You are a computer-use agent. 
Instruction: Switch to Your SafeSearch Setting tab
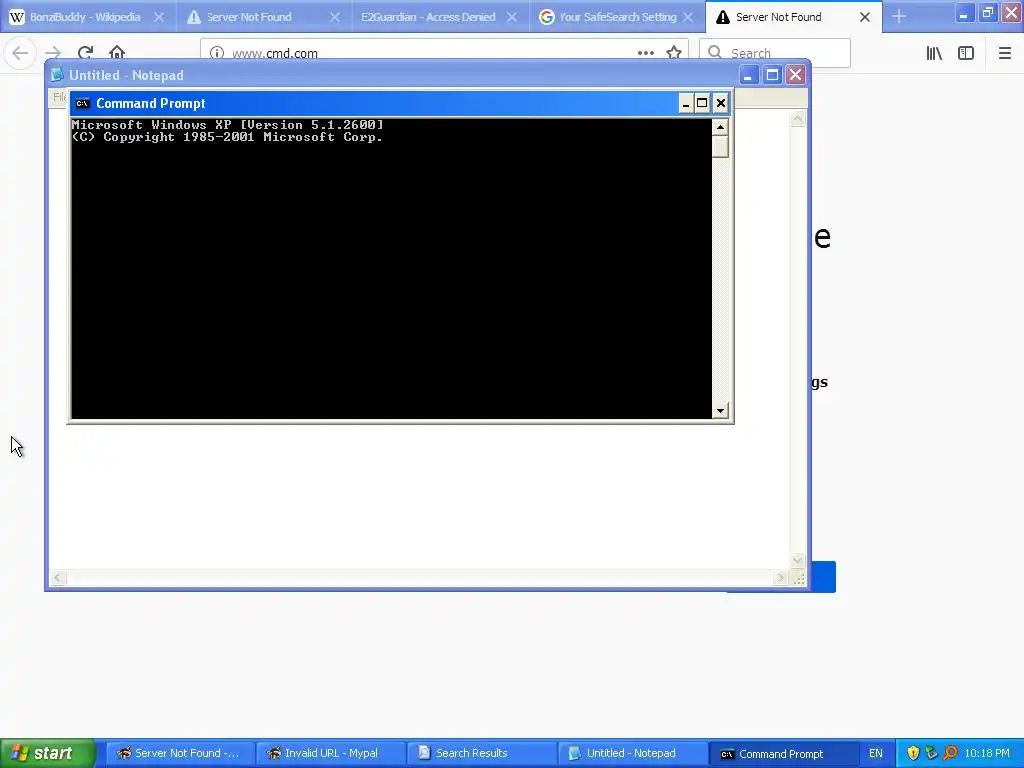(x=616, y=17)
